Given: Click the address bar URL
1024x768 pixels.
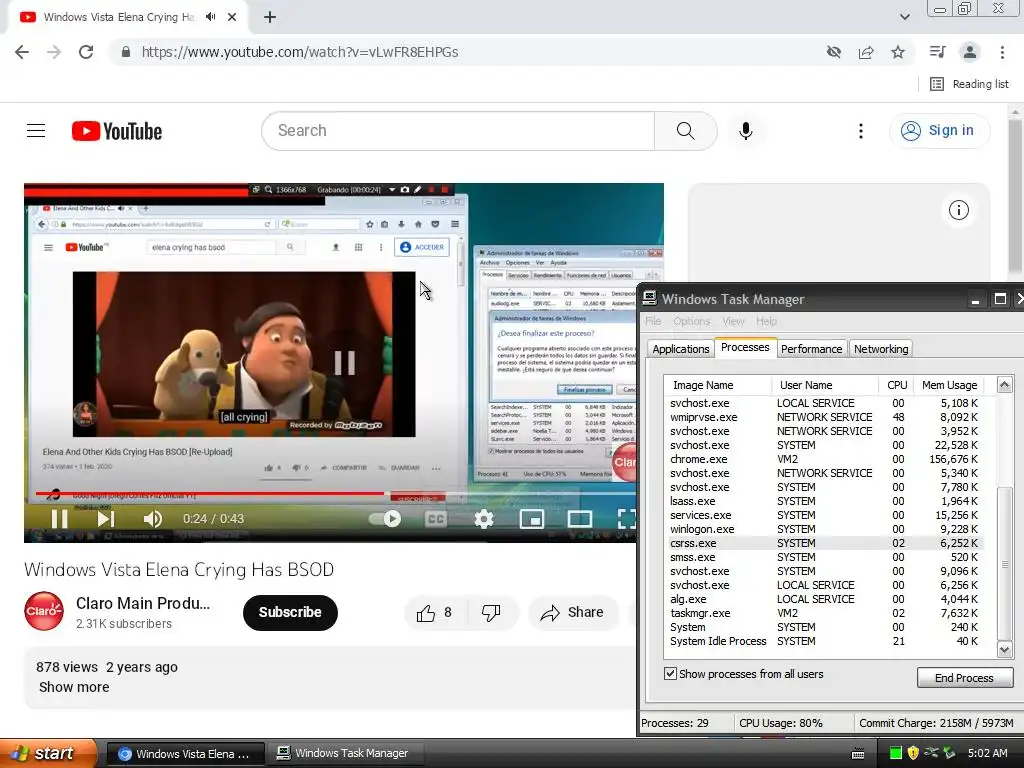Looking at the screenshot, I should click(x=300, y=52).
